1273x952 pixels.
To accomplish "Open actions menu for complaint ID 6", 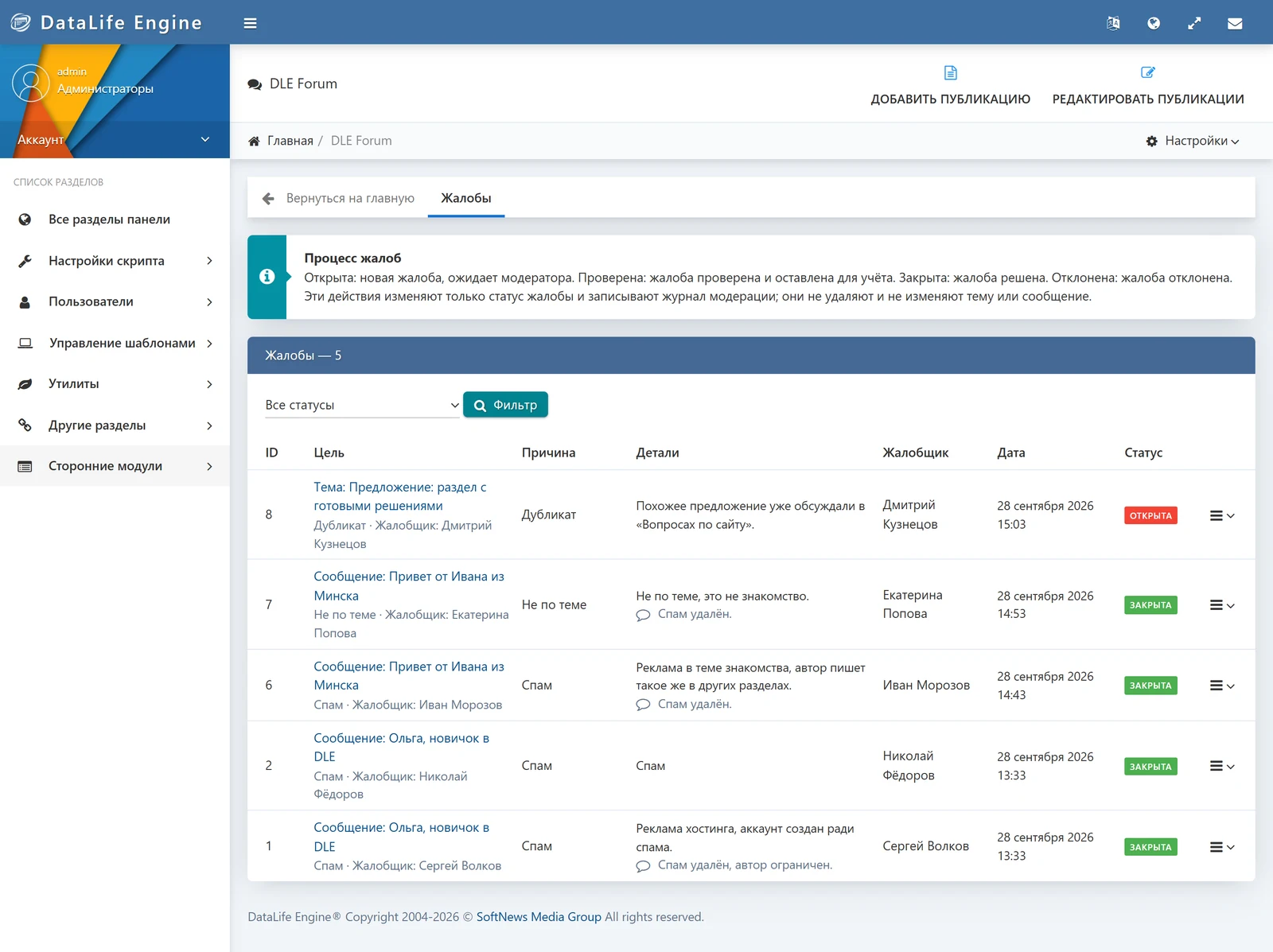I will 1222,686.
